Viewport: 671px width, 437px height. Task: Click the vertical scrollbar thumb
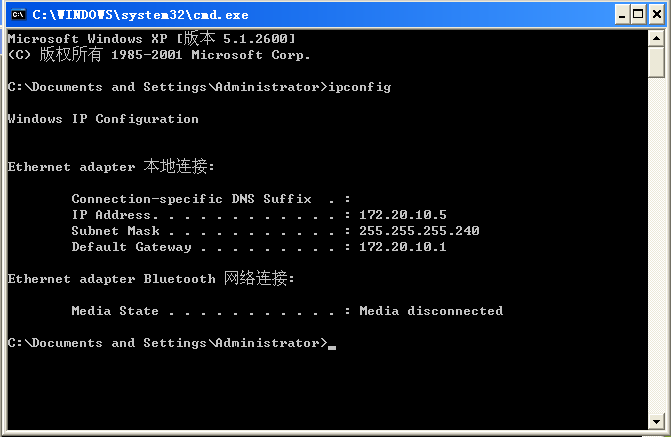pyautogui.click(x=656, y=62)
